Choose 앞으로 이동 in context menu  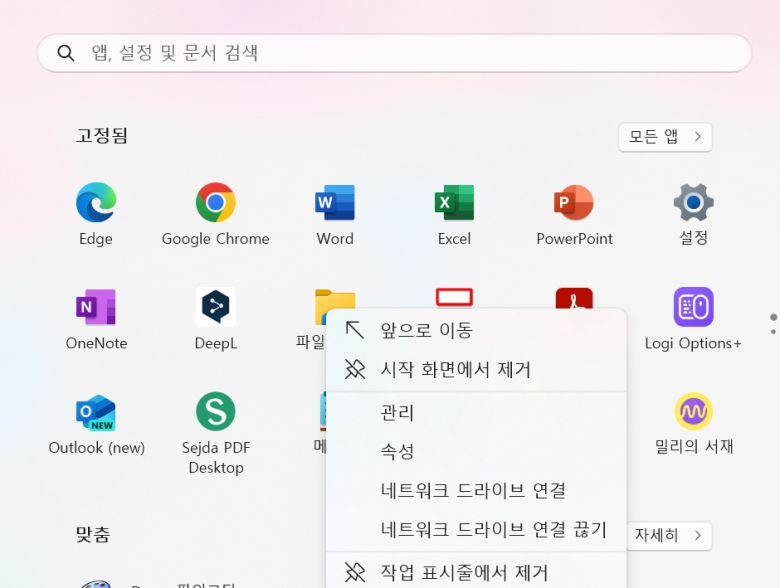pos(476,330)
